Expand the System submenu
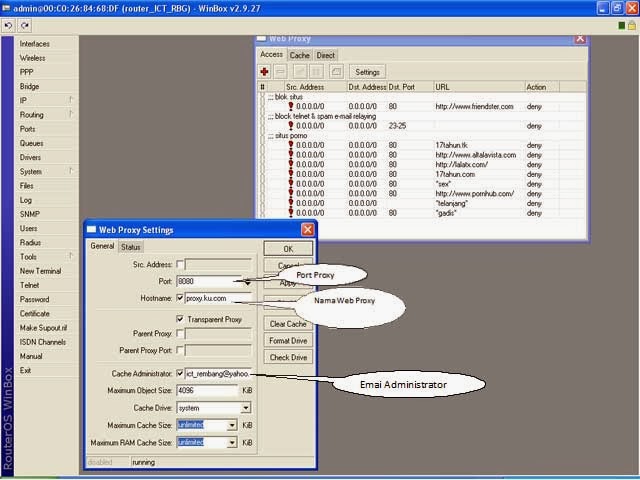The image size is (640, 480). click(x=71, y=171)
